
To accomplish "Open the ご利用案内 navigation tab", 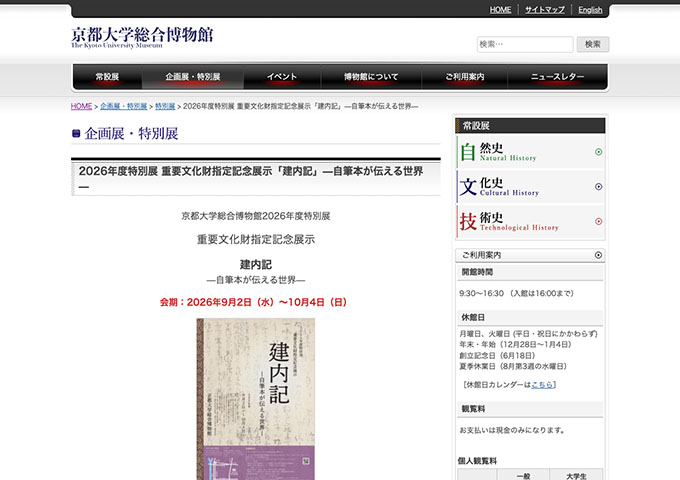I will point(464,77).
